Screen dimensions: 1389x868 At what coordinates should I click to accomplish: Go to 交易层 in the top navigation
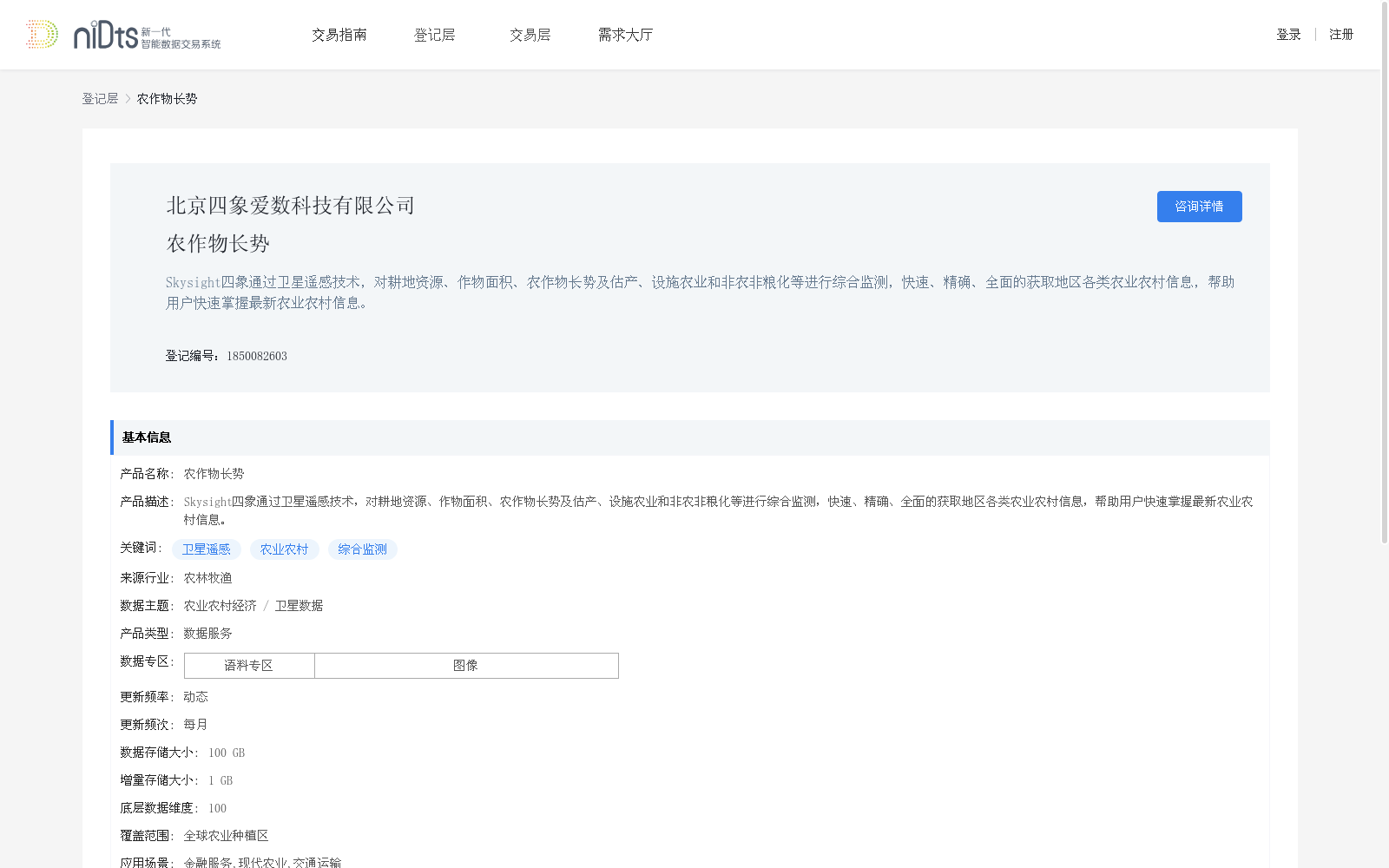tap(530, 35)
